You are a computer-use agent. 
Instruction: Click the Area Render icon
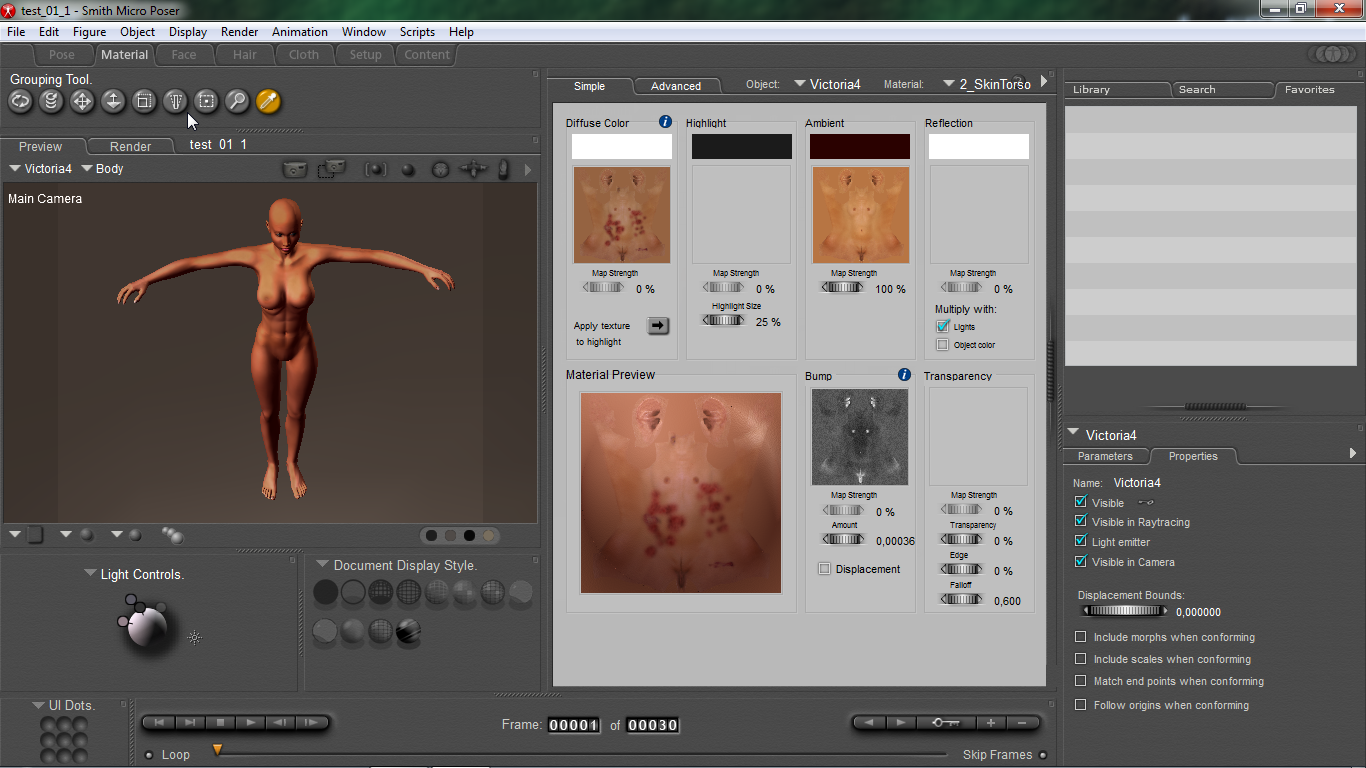click(x=330, y=170)
